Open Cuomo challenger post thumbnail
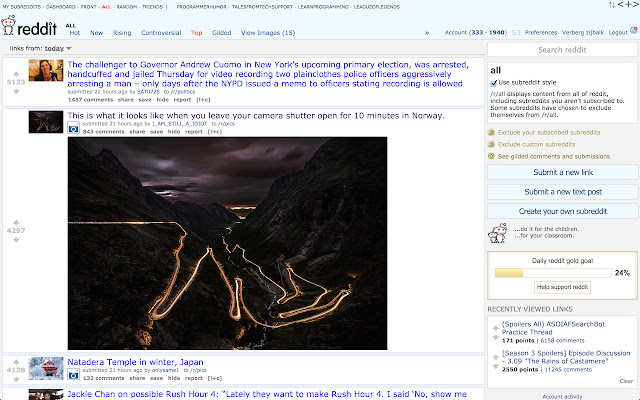This screenshot has width=640, height=400. (46, 70)
